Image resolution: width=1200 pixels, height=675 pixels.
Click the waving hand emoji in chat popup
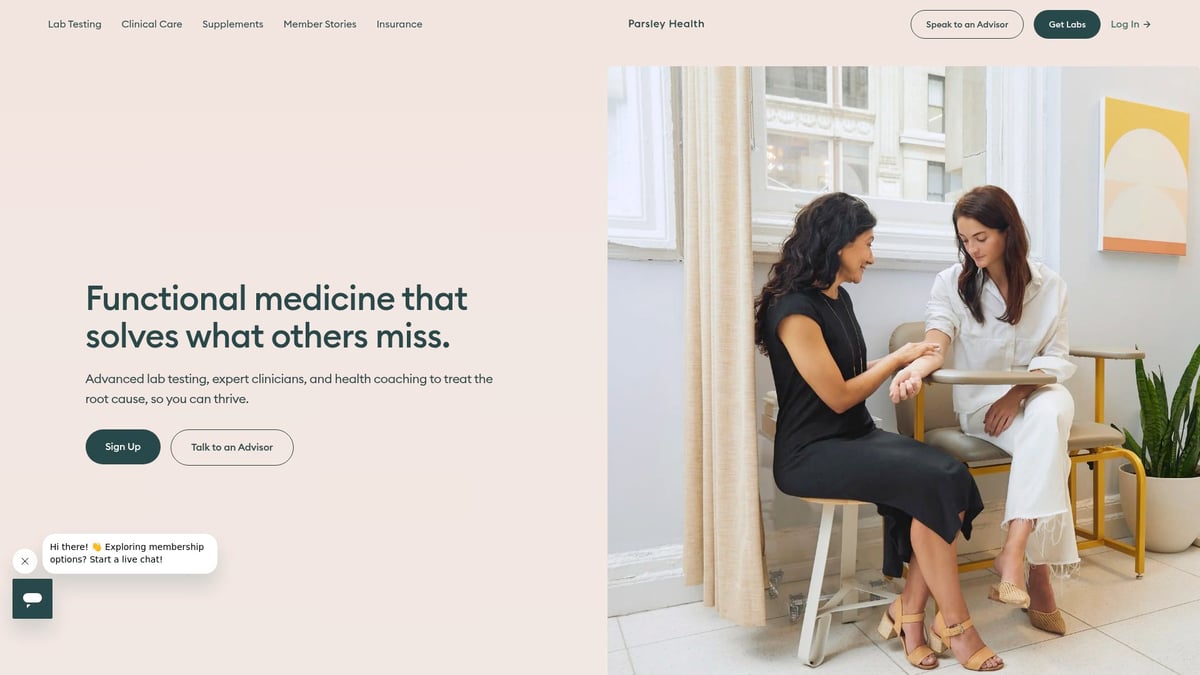coord(97,547)
